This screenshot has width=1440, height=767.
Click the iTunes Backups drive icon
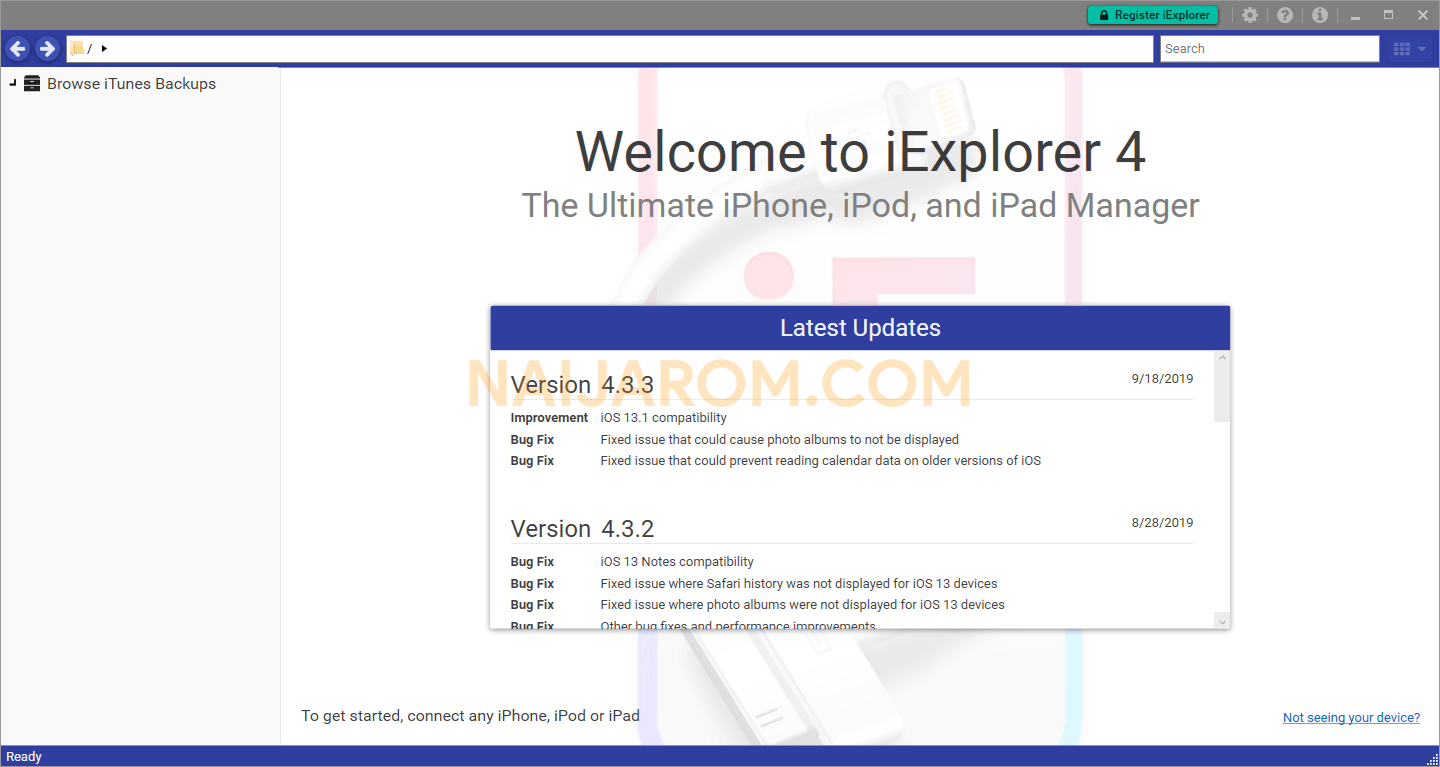[x=32, y=84]
